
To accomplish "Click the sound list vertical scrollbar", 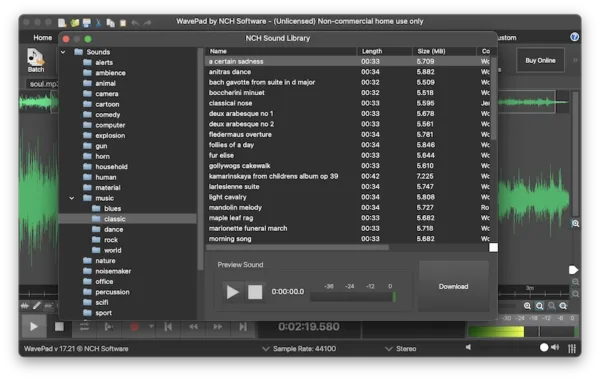I will click(x=494, y=98).
